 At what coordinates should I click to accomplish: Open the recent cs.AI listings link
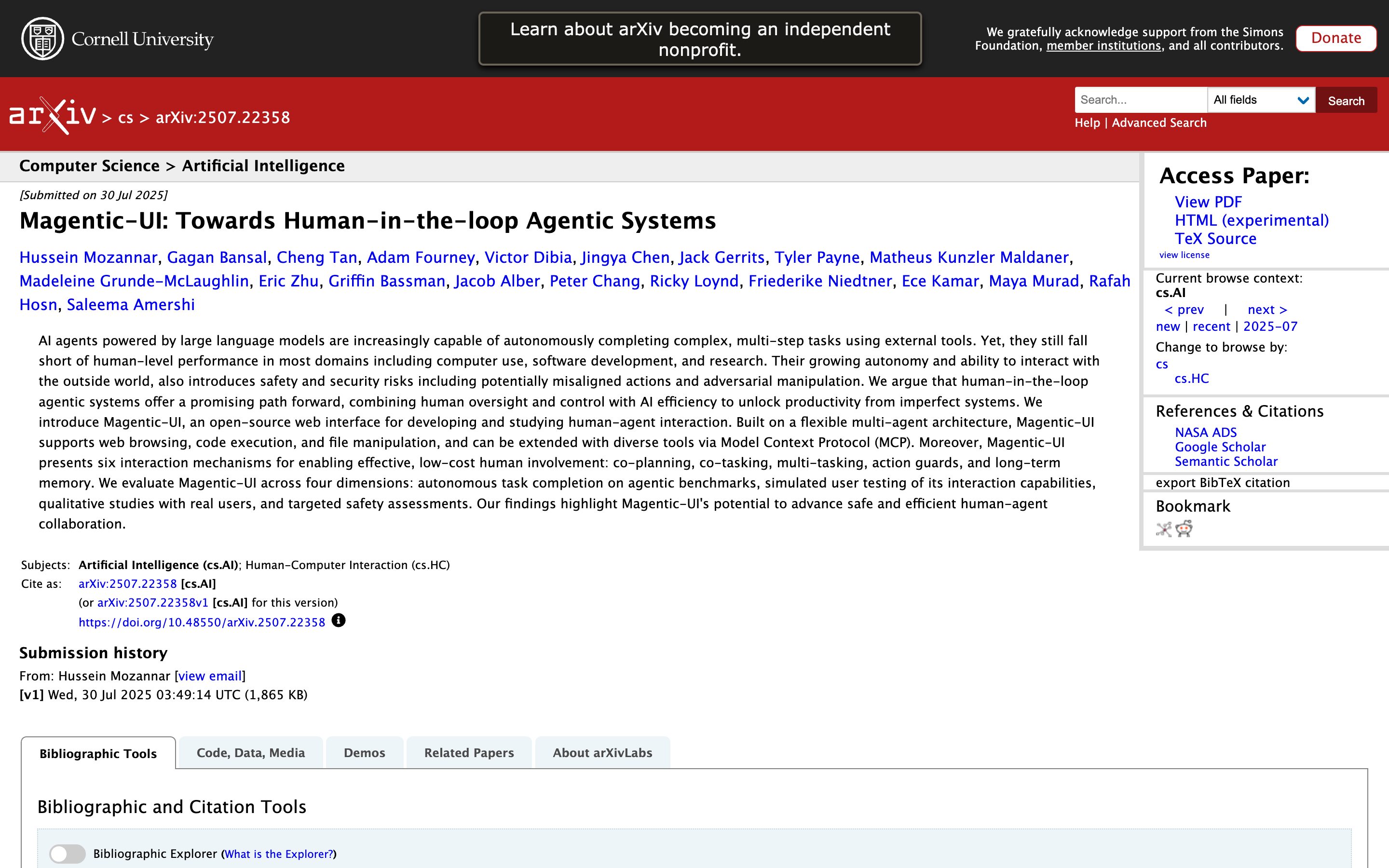coord(1211,326)
